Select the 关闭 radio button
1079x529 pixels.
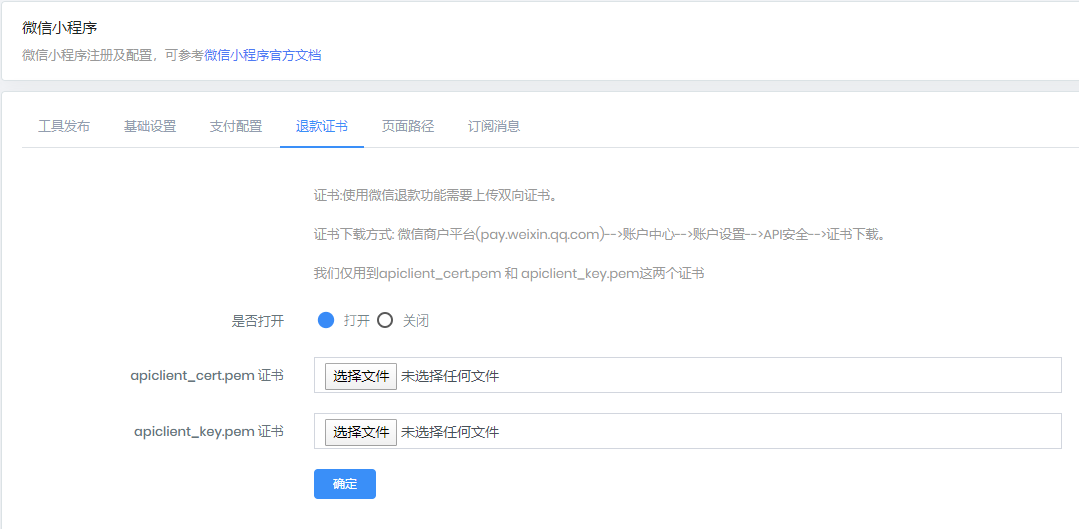pos(385,321)
